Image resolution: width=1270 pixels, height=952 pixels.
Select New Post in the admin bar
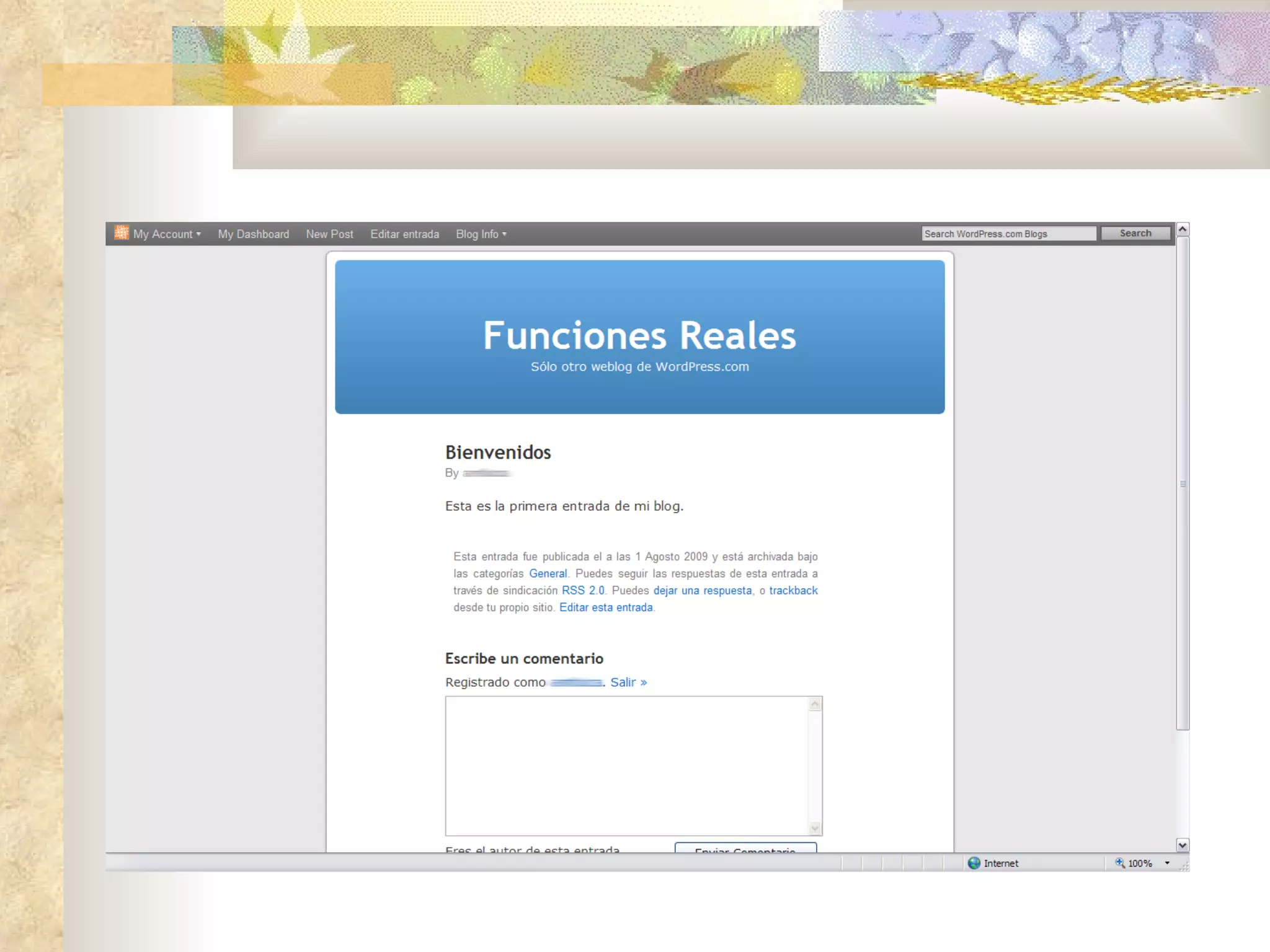(x=329, y=234)
